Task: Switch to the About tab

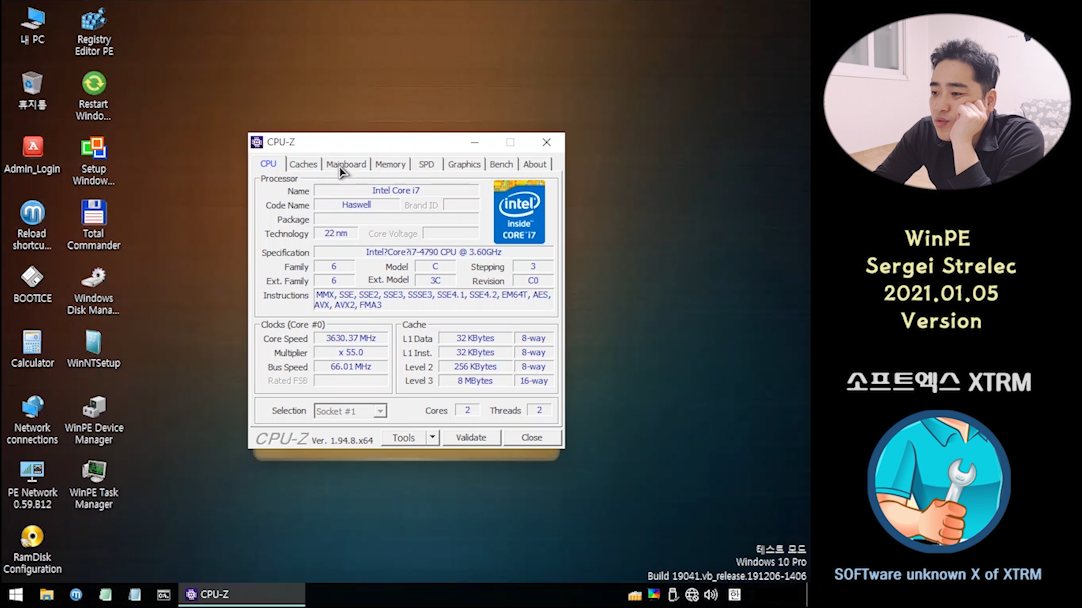Action: point(535,164)
